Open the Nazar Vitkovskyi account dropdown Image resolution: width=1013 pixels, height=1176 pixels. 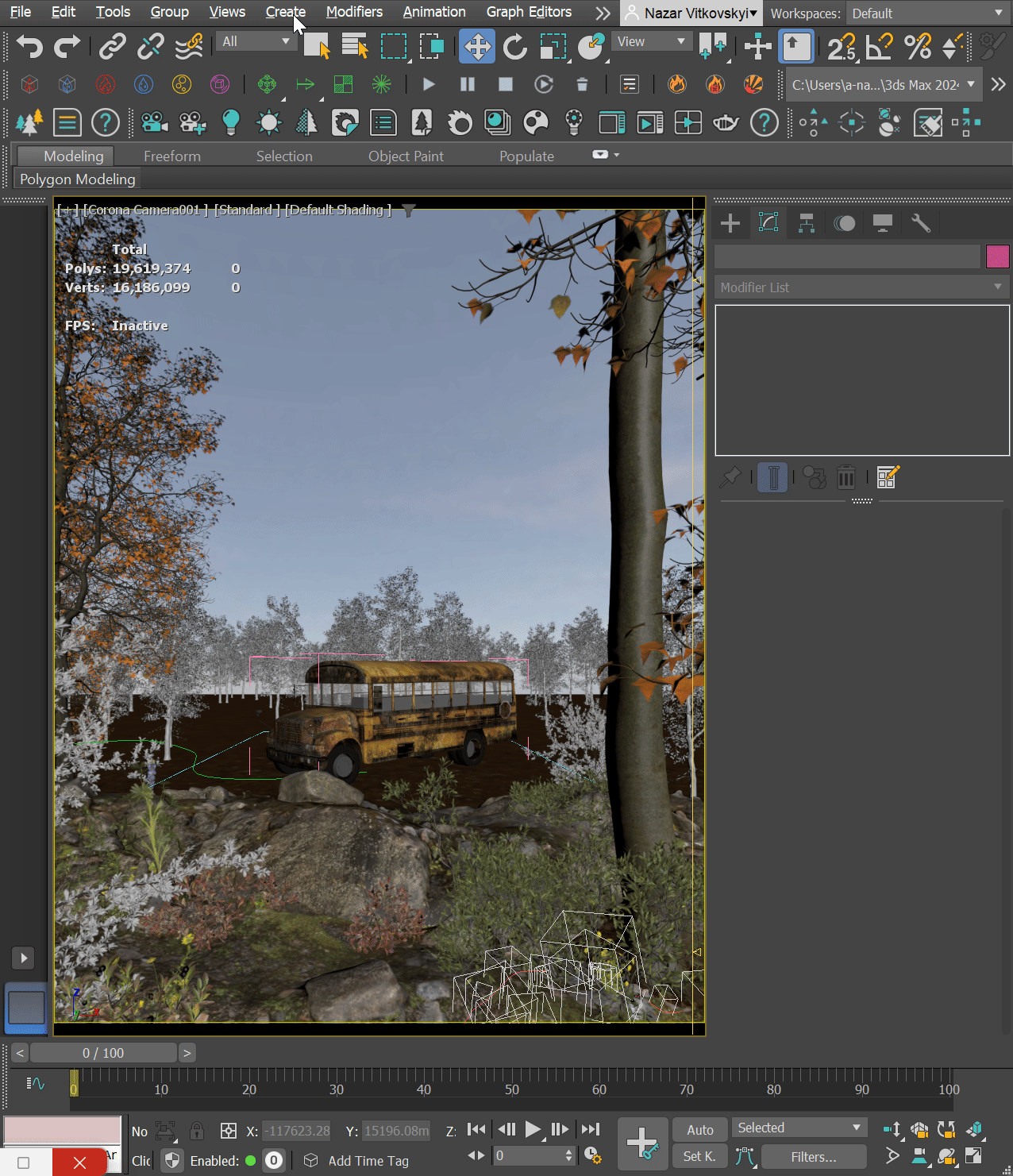(691, 13)
